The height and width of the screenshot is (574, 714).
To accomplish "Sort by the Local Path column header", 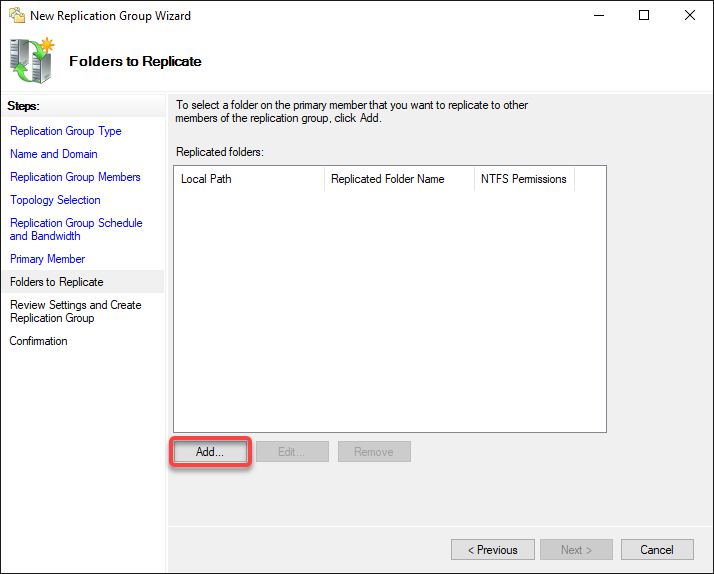I will point(249,179).
